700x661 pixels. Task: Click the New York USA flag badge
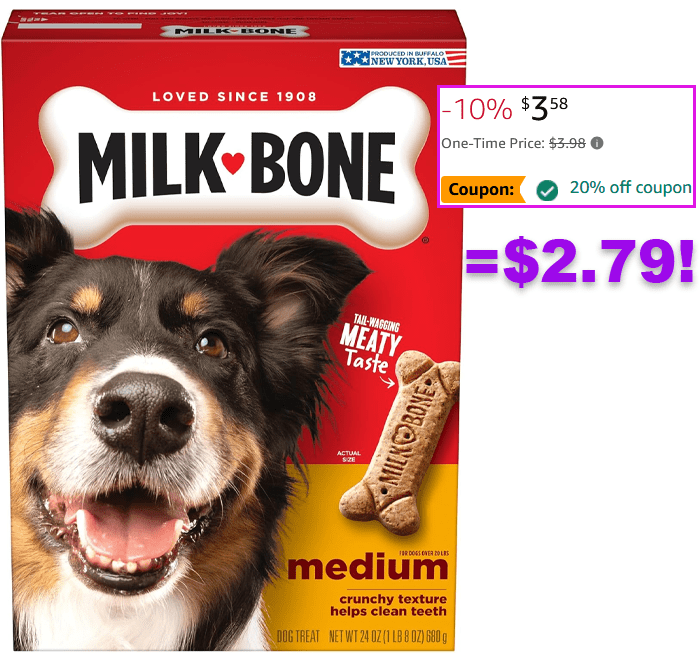pyautogui.click(x=403, y=58)
